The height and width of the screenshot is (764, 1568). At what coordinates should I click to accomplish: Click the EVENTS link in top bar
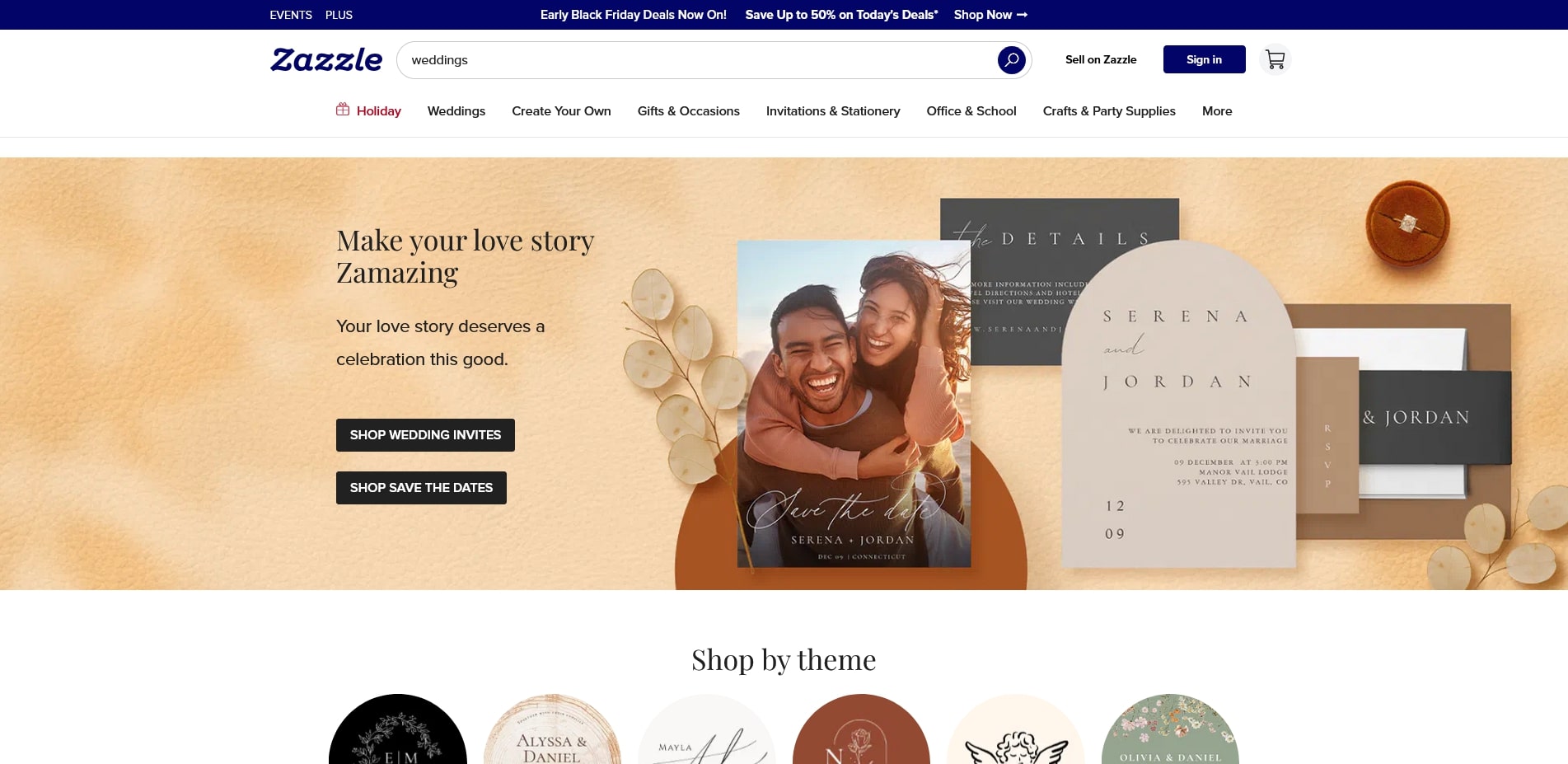coord(291,15)
